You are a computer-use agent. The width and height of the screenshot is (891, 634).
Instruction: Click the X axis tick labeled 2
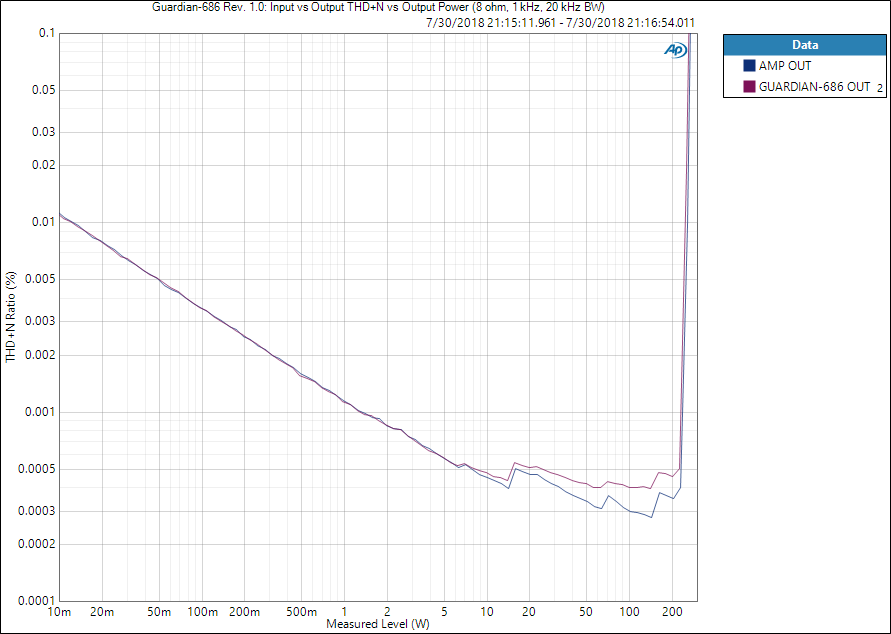[388, 612]
